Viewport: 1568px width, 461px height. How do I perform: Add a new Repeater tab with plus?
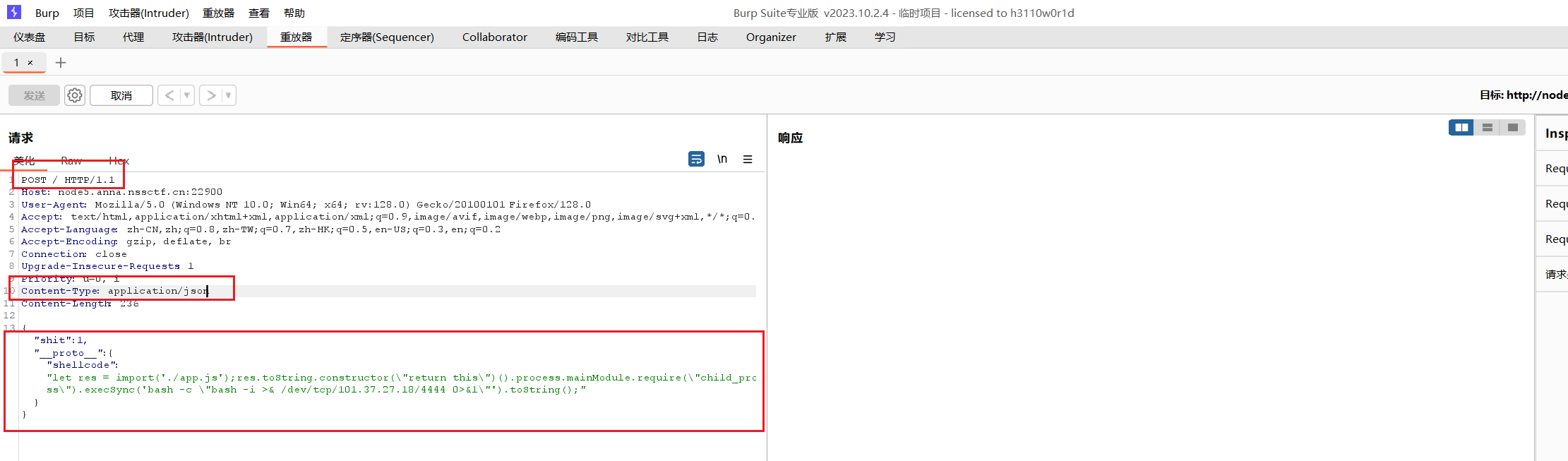[61, 63]
